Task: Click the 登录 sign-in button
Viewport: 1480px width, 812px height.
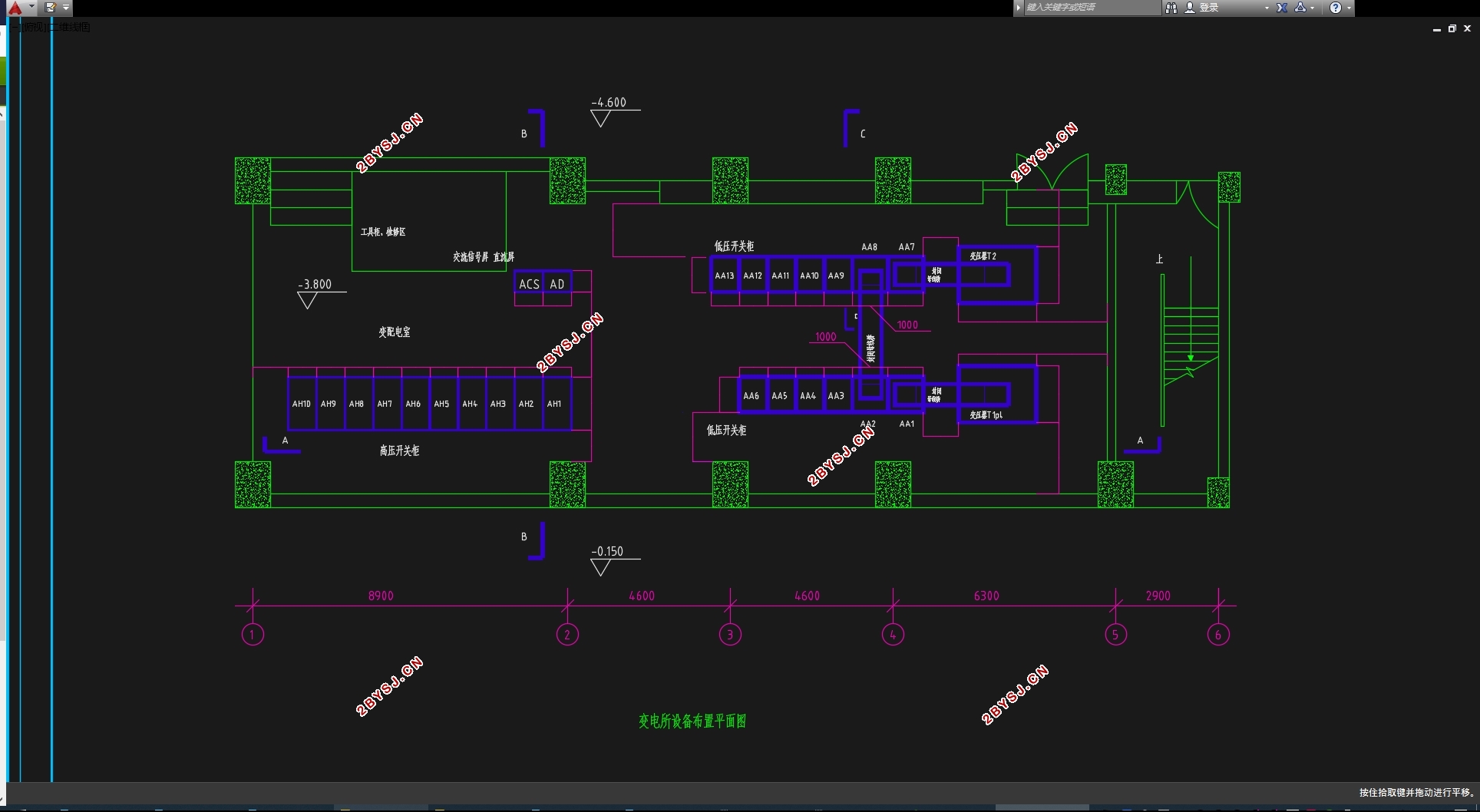Action: point(1209,8)
